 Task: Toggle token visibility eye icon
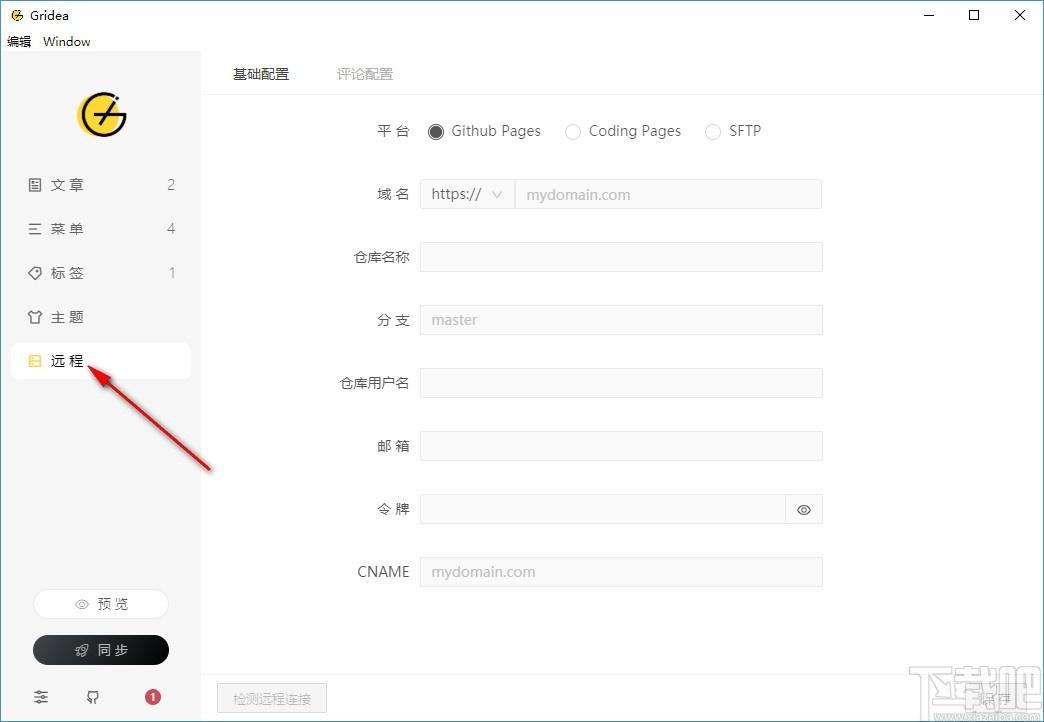pos(804,510)
